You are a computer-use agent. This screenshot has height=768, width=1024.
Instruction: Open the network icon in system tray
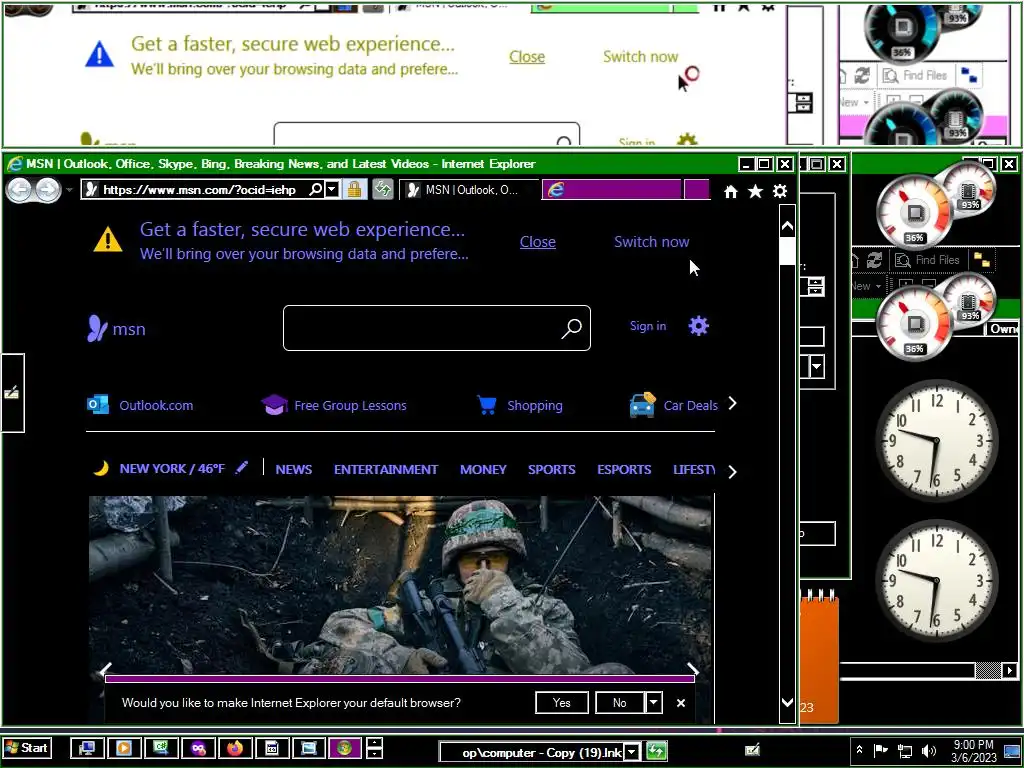(904, 751)
